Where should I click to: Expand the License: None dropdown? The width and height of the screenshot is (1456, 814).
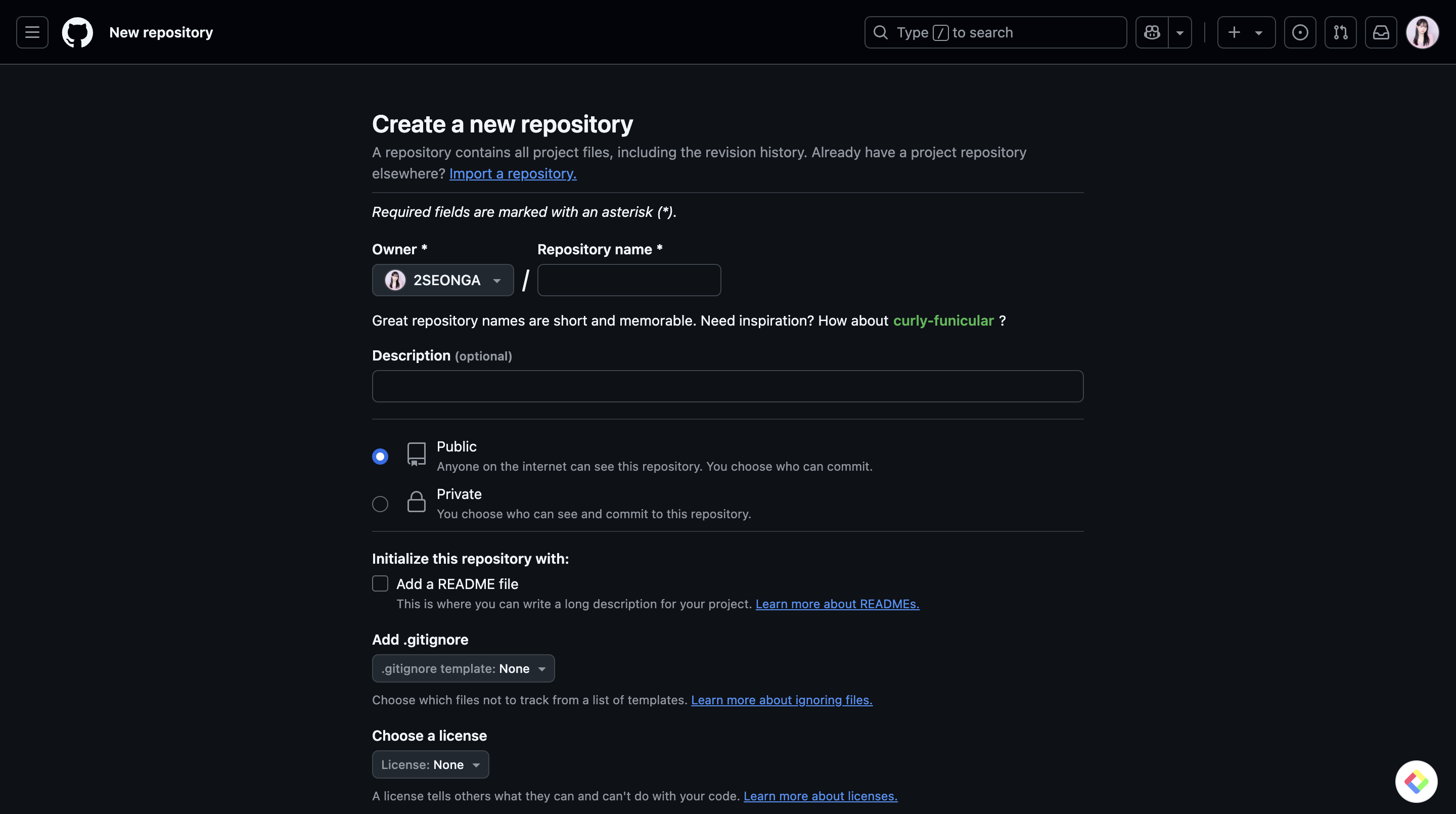[430, 764]
